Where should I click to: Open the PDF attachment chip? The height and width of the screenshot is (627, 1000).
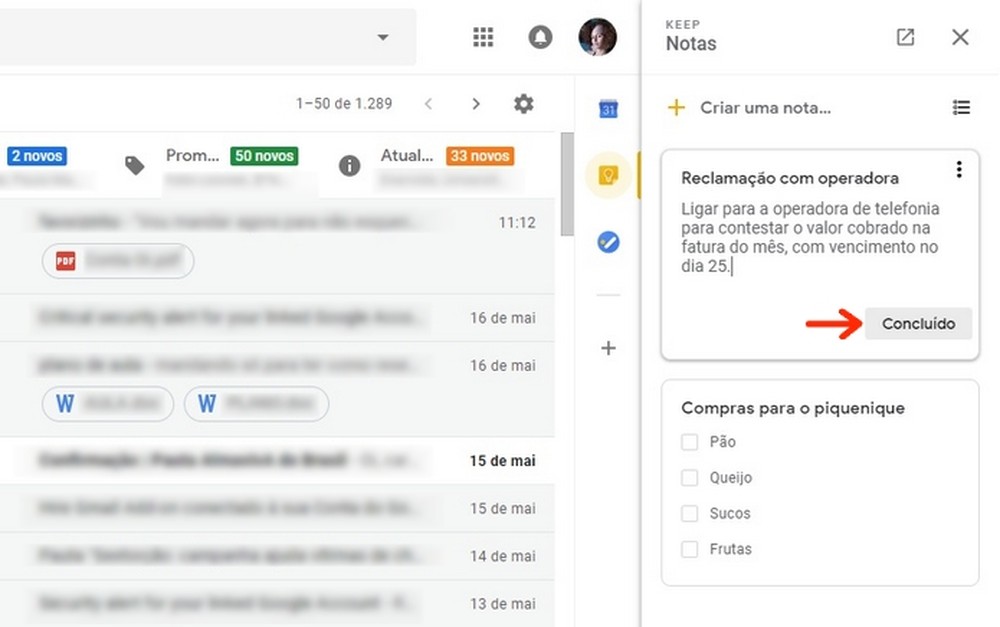tap(118, 261)
